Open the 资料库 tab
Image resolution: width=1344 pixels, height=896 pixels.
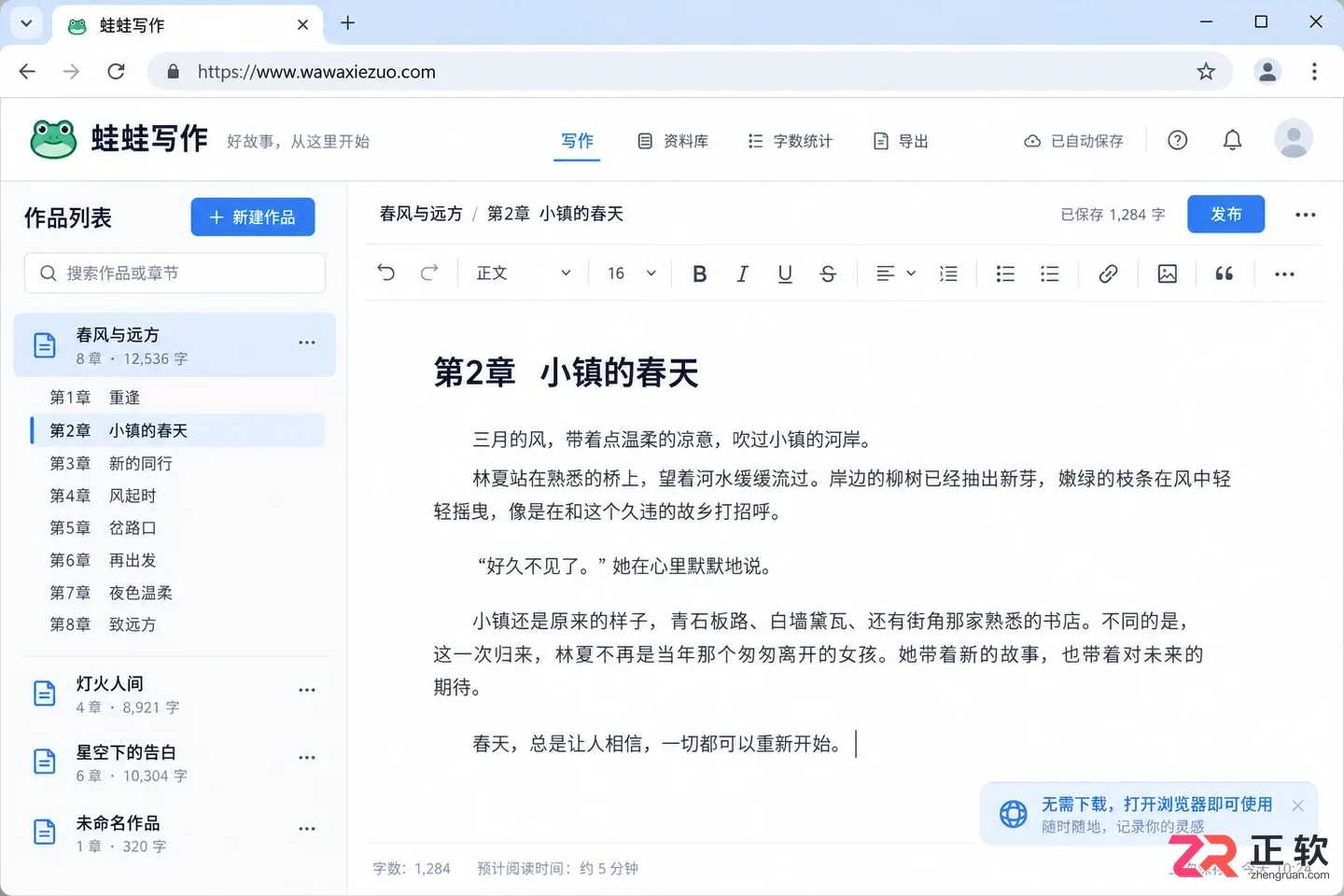(673, 141)
